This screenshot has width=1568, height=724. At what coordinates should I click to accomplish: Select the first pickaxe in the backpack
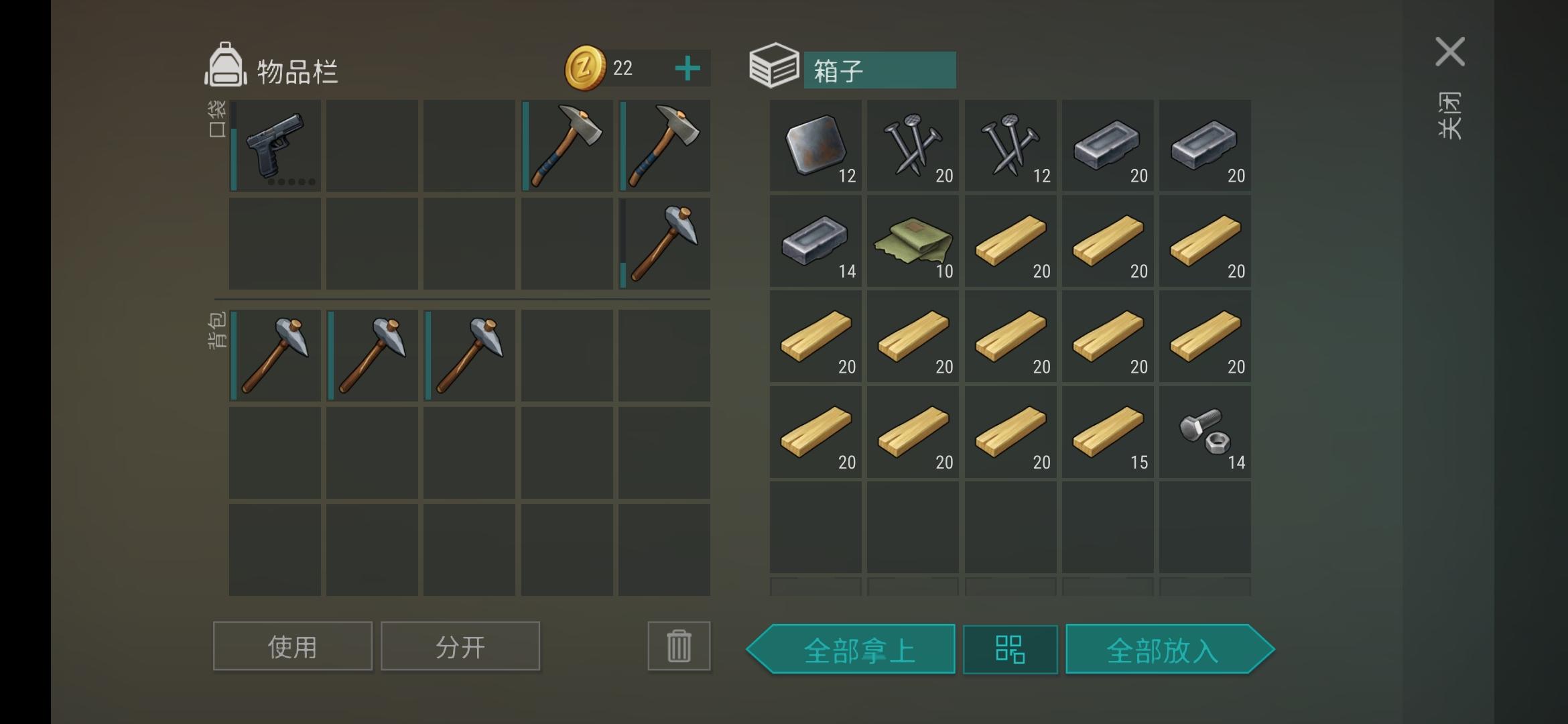click(275, 355)
